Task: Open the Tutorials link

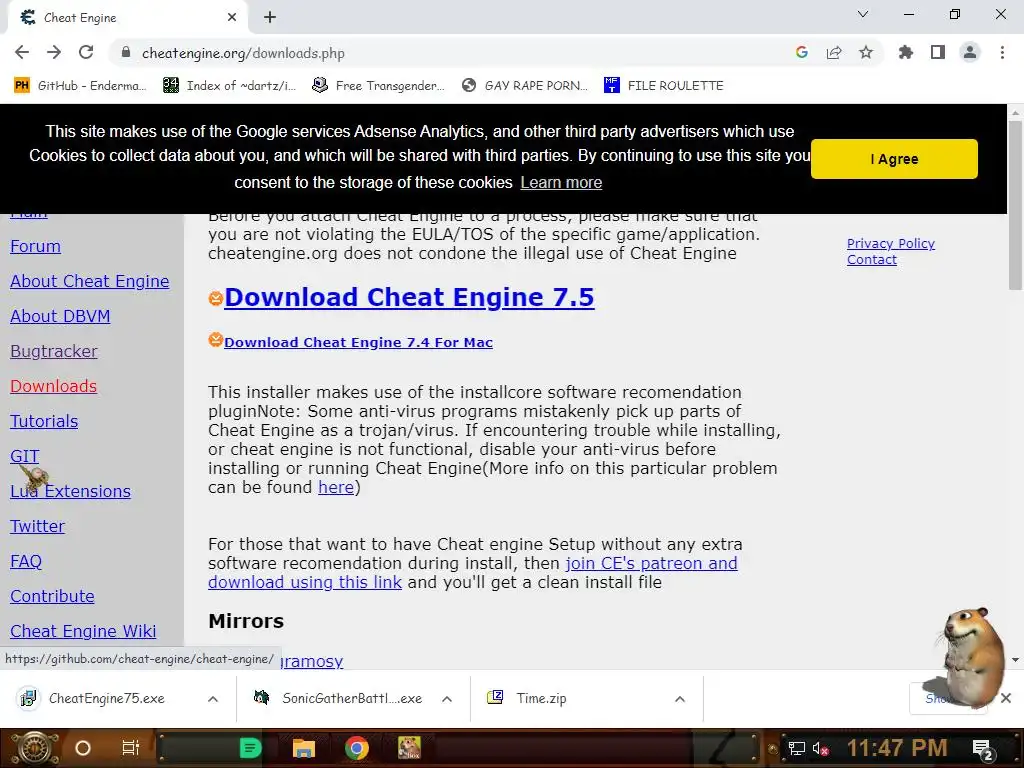Action: pos(44,421)
